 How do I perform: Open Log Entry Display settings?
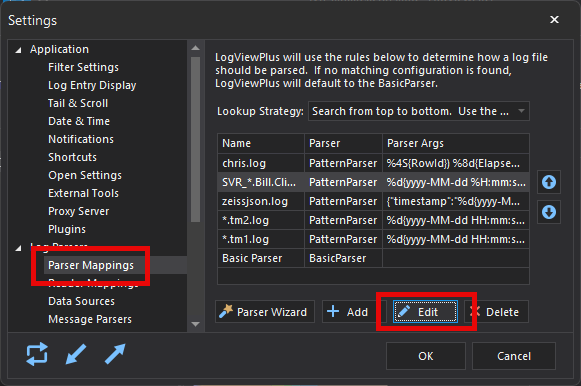[92, 85]
